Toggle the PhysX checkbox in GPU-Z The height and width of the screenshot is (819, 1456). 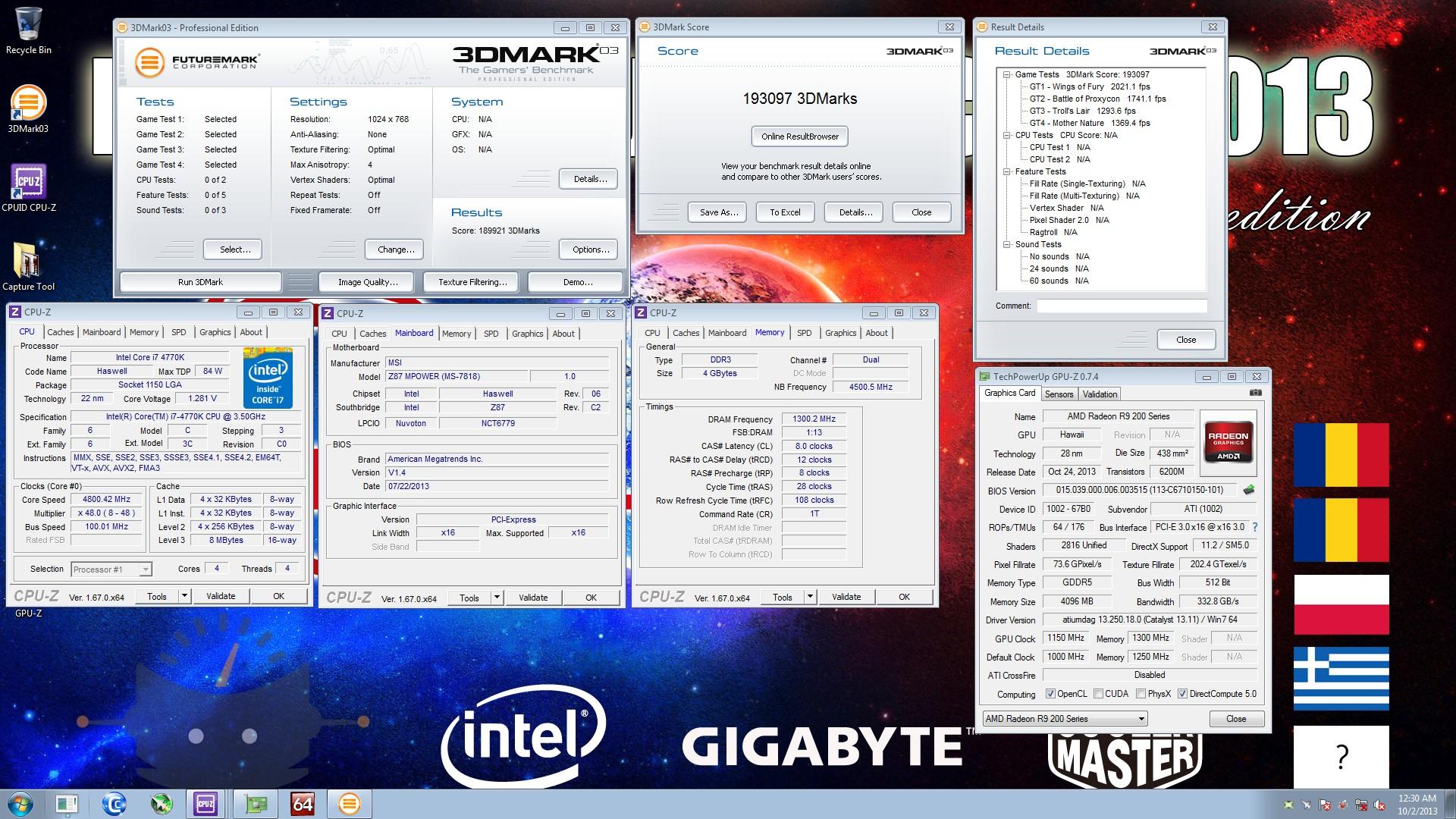pos(1141,694)
